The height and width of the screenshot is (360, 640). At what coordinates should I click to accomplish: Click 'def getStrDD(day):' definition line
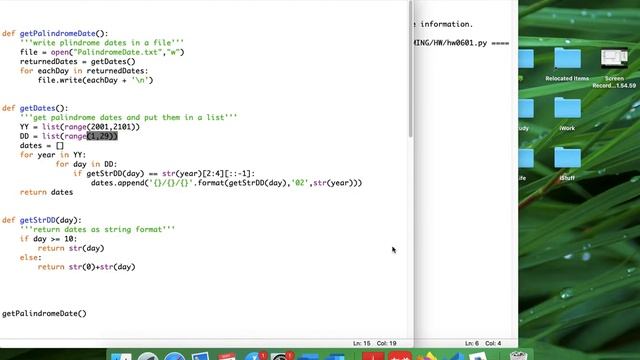pos(42,220)
